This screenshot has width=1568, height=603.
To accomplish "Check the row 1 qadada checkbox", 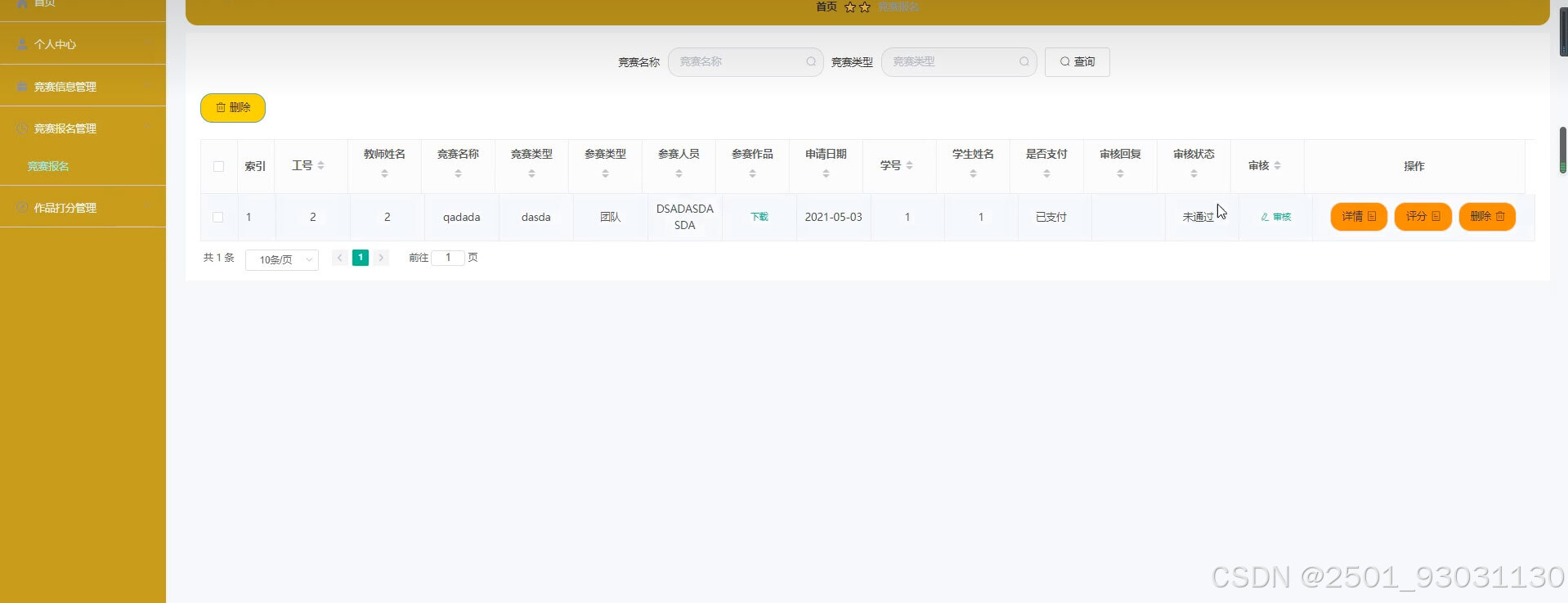I will pyautogui.click(x=217, y=217).
